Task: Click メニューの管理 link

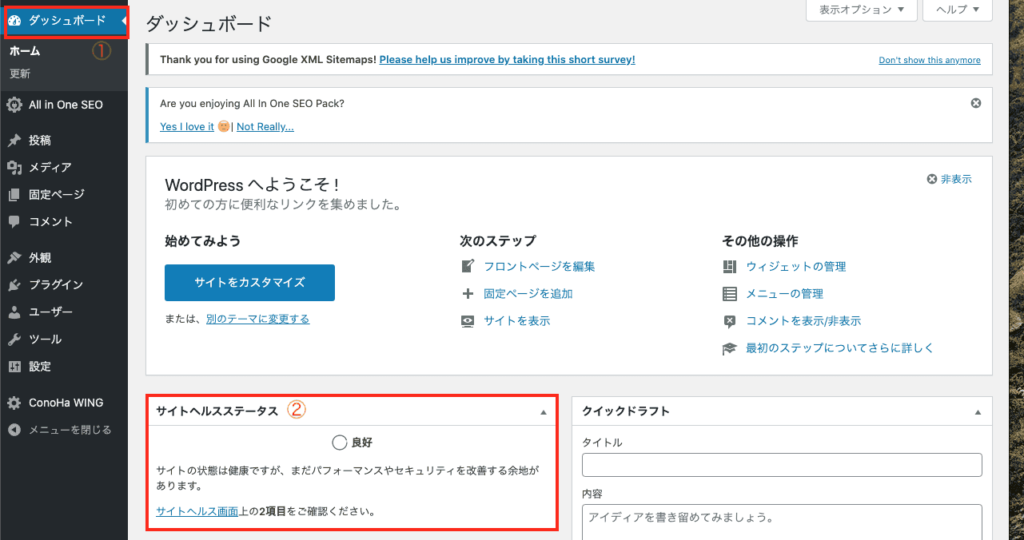Action: pyautogui.click(x=785, y=294)
